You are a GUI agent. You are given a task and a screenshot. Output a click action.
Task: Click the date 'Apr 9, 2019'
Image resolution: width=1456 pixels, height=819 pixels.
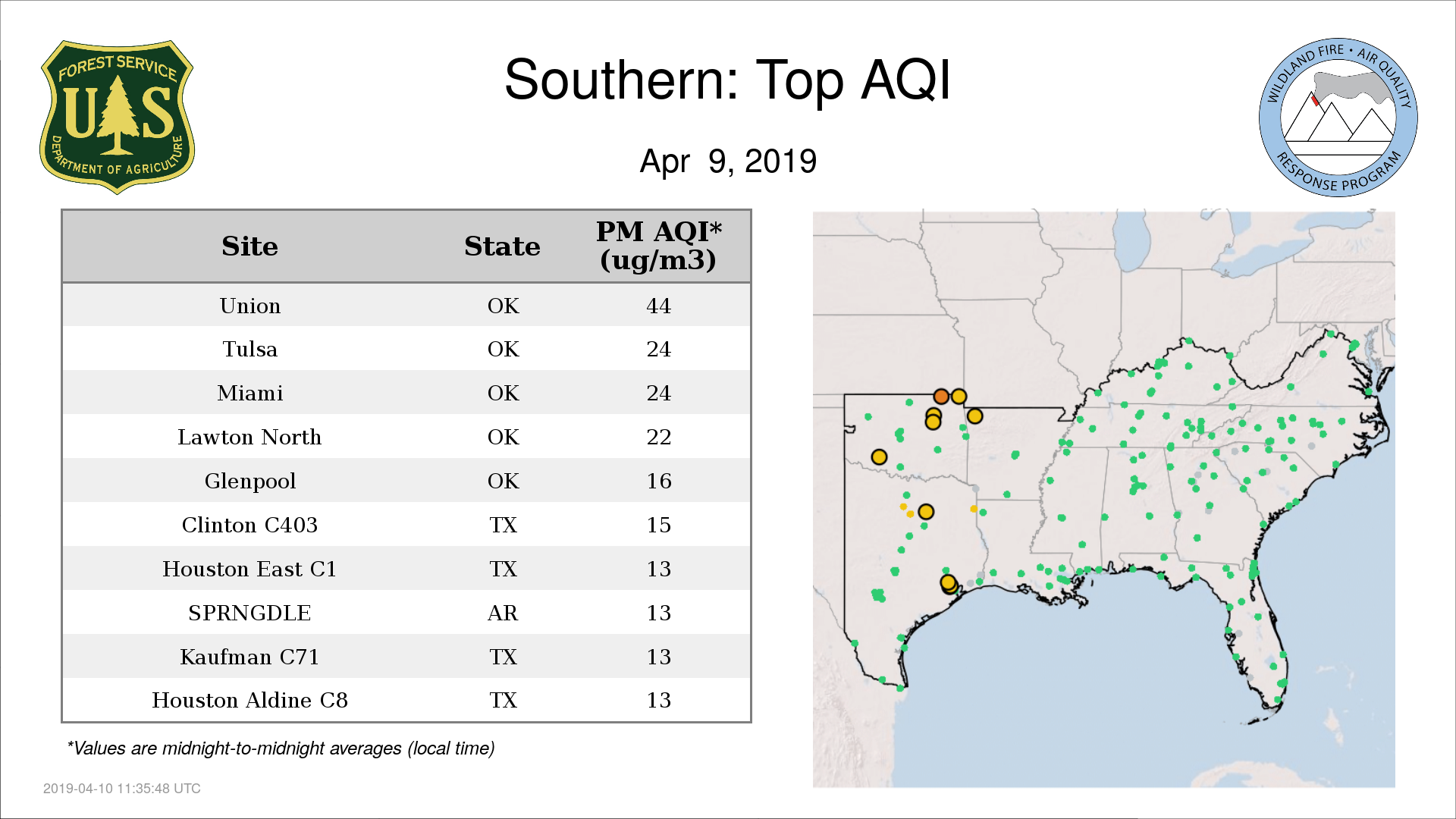[x=728, y=162]
